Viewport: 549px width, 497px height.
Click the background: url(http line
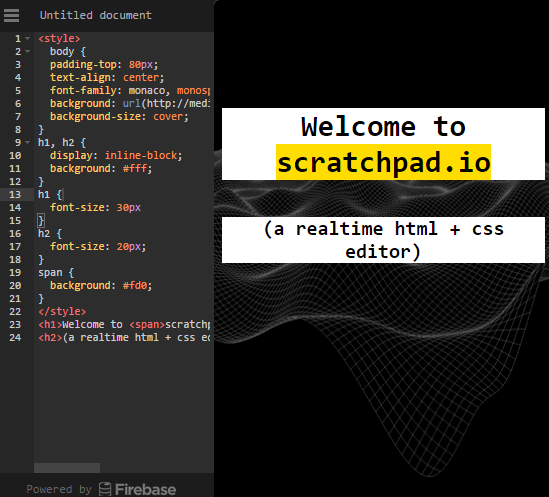click(130, 104)
